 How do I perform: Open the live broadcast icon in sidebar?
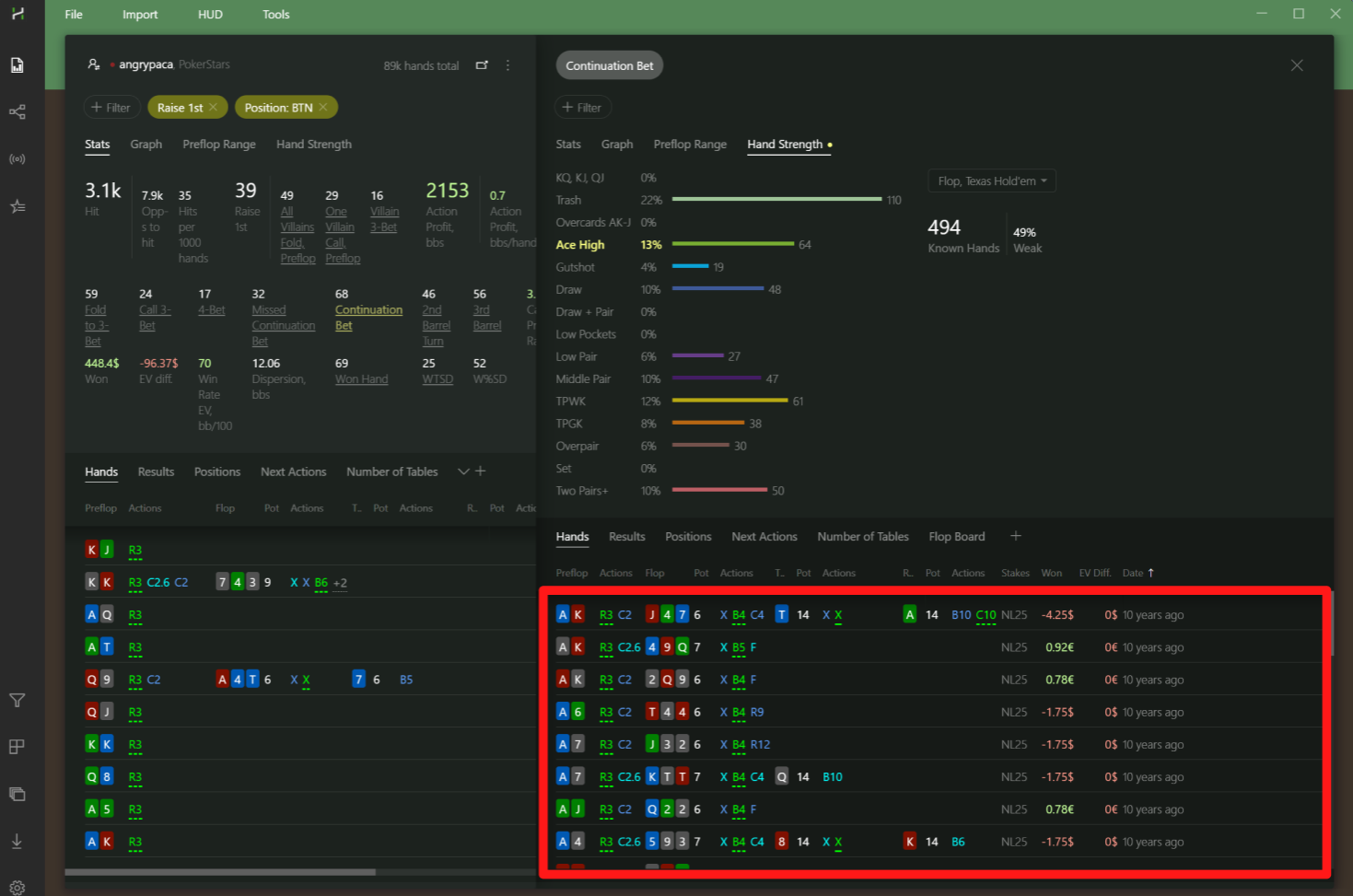(17, 159)
